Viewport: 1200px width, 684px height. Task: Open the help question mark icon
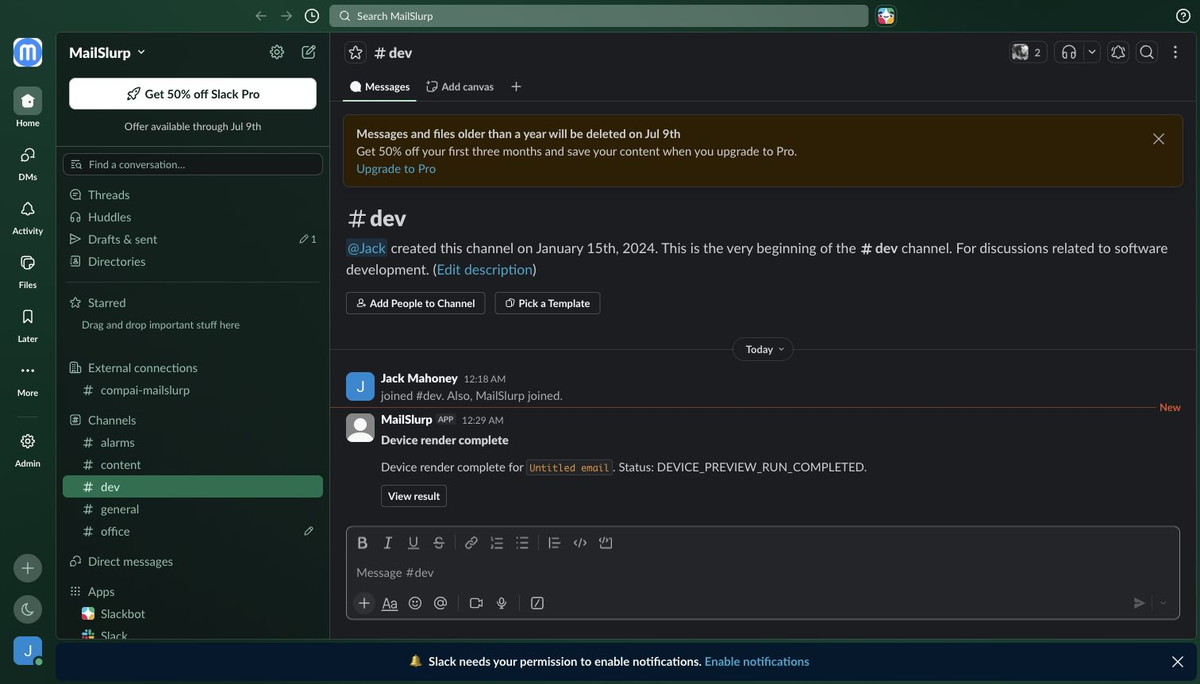[x=1183, y=16]
